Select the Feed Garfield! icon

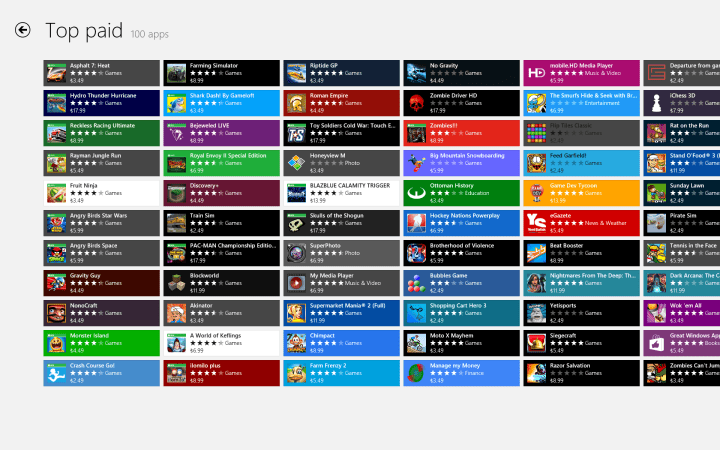(x=536, y=163)
